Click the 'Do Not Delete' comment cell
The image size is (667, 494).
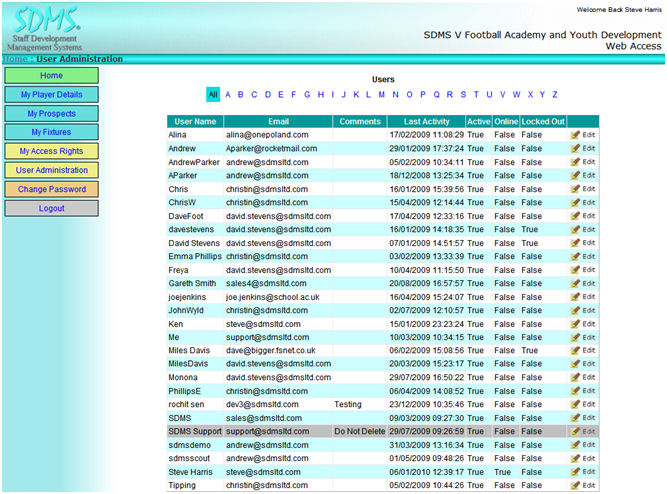tap(359, 431)
